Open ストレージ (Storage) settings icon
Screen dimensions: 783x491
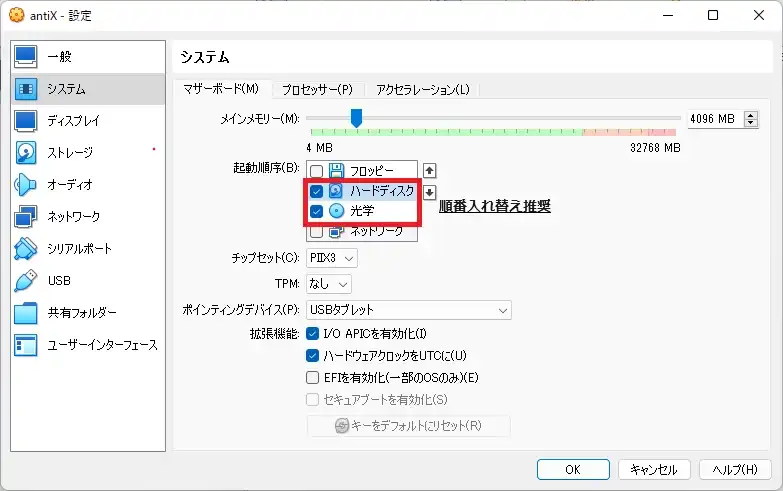(x=26, y=153)
